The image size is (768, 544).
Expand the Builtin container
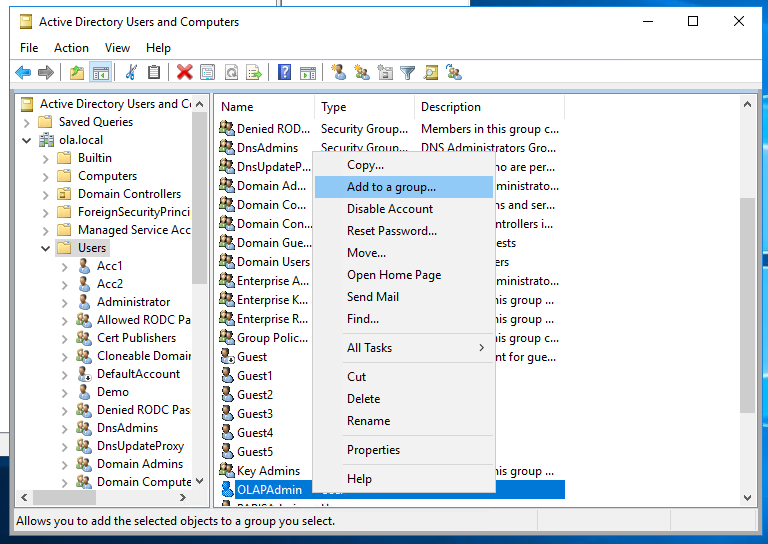46,159
